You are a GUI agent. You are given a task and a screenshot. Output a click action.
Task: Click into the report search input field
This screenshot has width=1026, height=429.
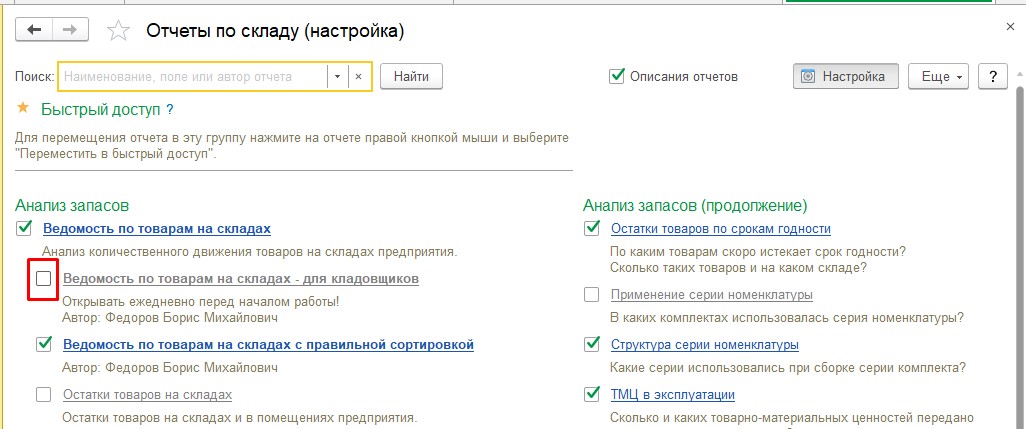193,76
